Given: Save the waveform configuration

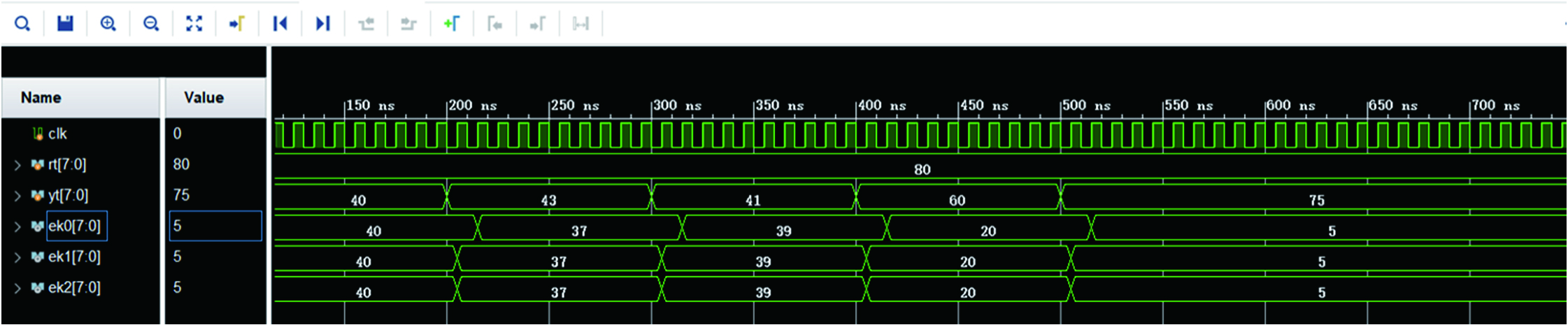Looking at the screenshot, I should pyautogui.click(x=65, y=24).
